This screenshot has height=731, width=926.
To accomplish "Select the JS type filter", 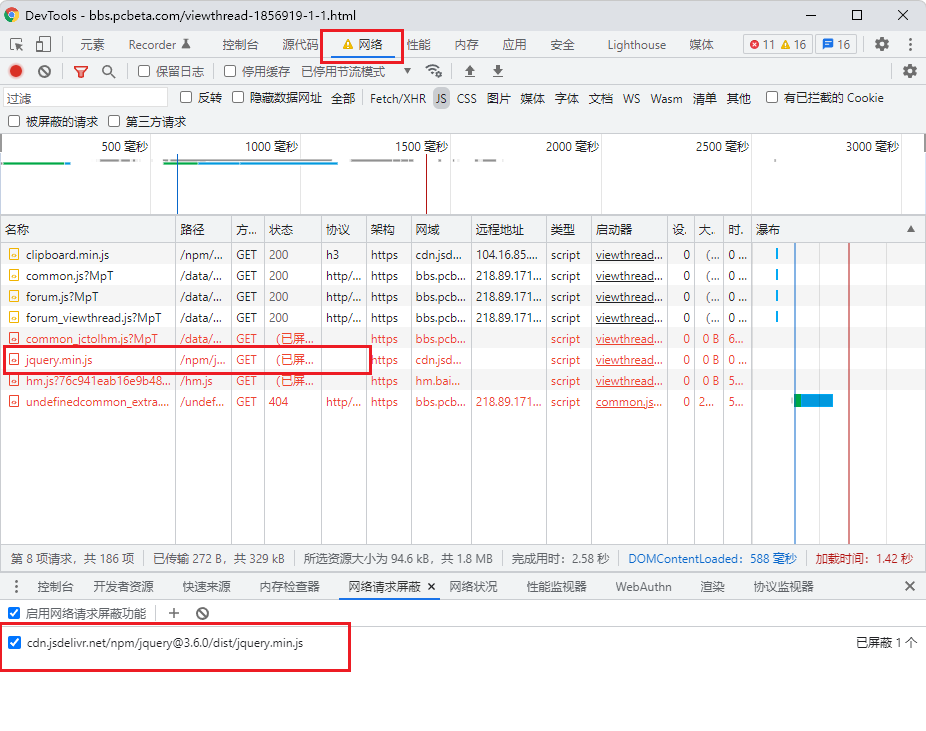I will click(441, 98).
